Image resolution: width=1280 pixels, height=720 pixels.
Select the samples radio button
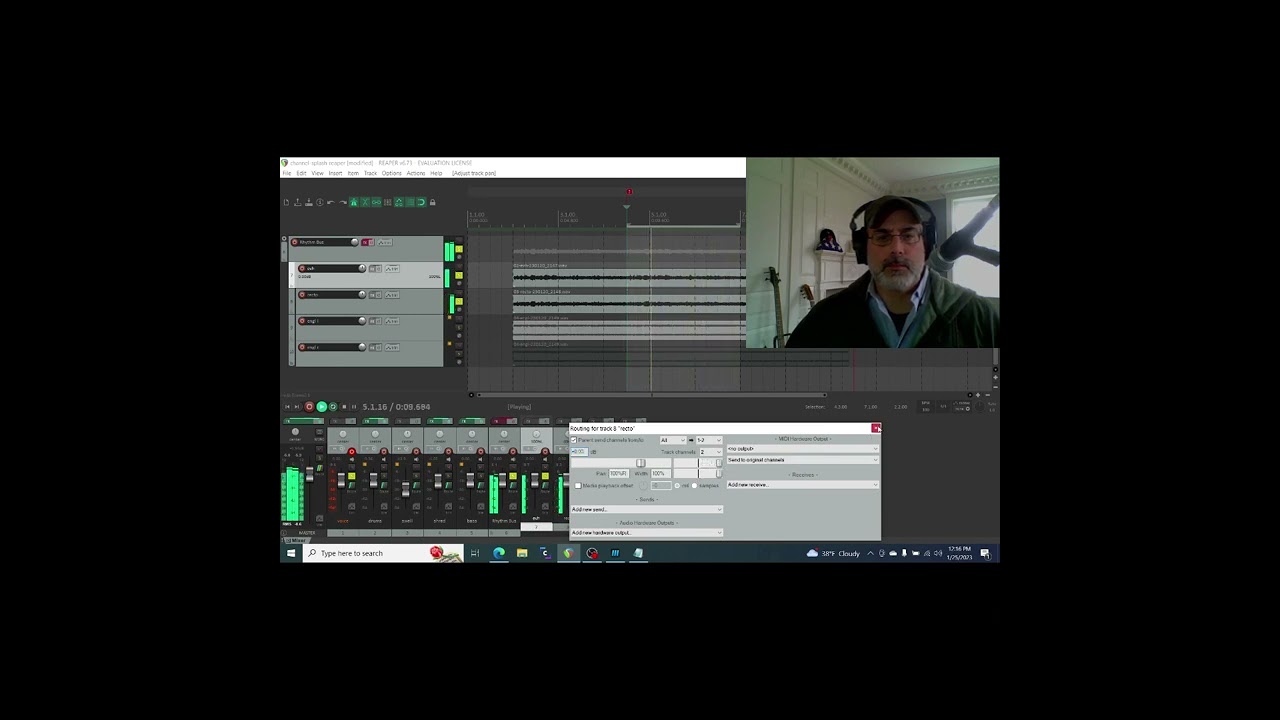[x=694, y=486]
